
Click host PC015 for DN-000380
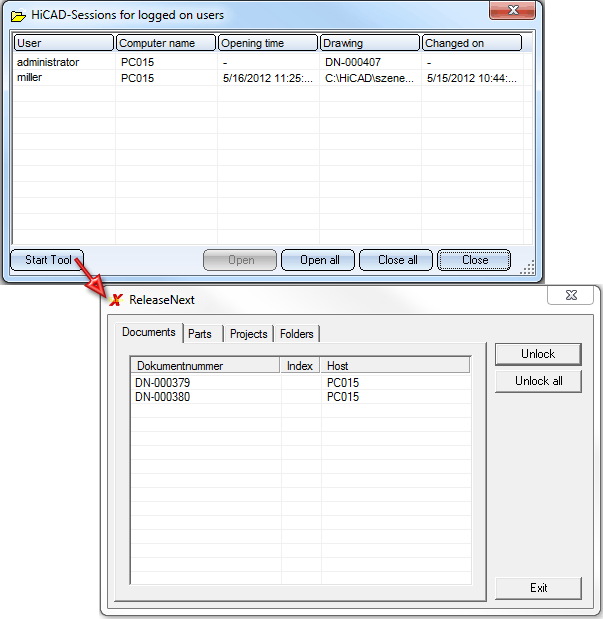[x=343, y=397]
